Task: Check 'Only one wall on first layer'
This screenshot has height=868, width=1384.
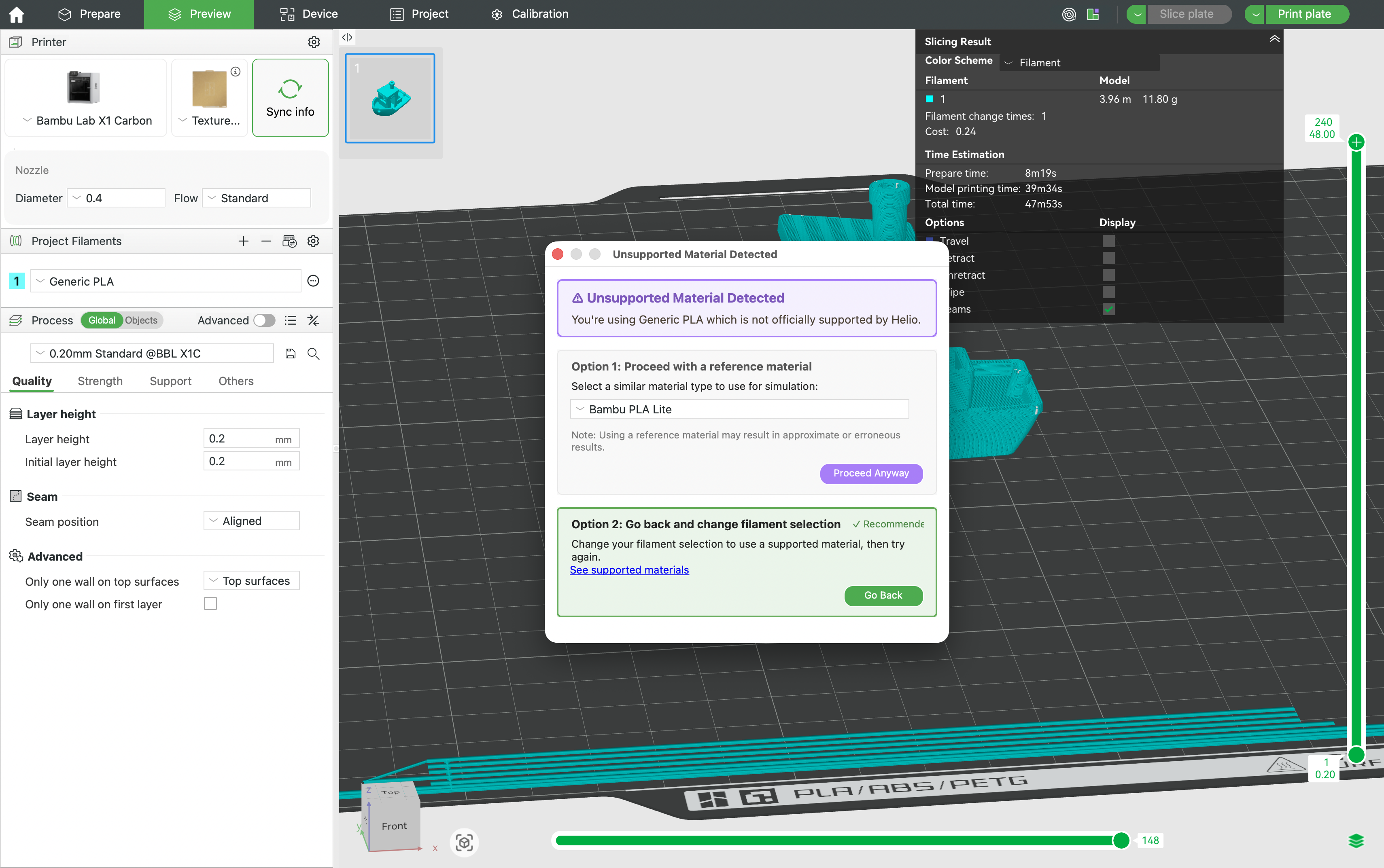Action: coord(210,603)
